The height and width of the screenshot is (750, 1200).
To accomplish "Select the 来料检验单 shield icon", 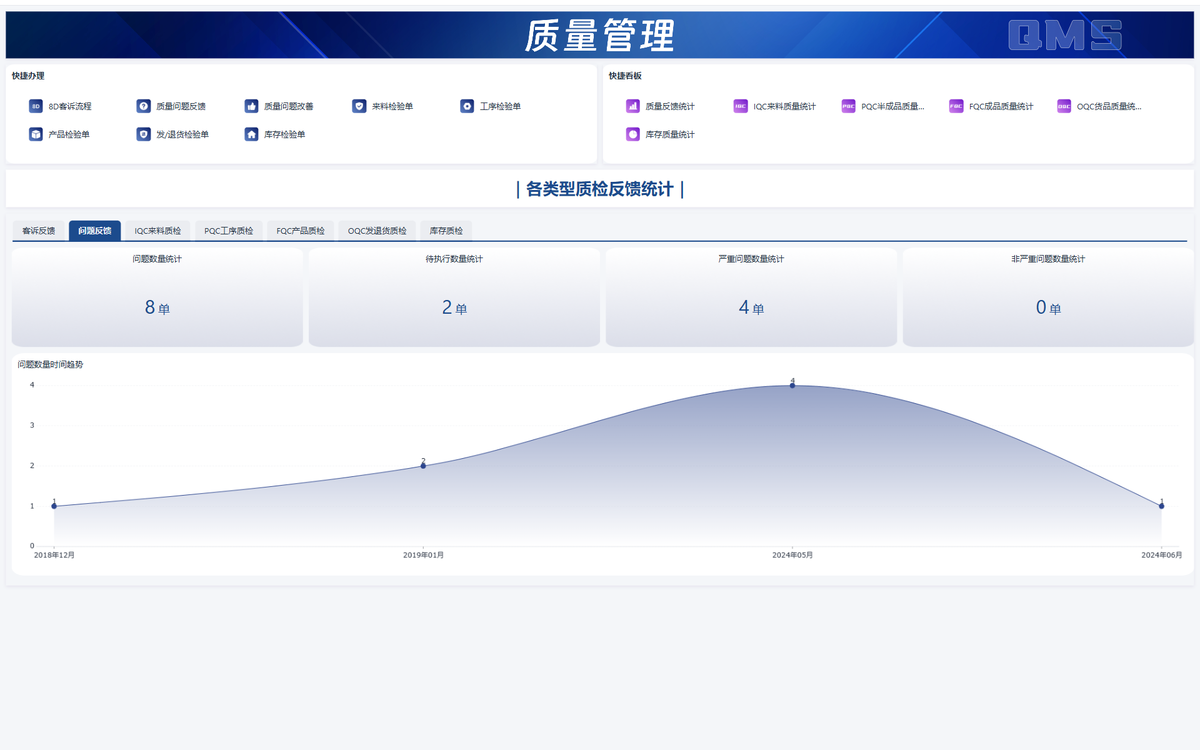I will [x=360, y=106].
